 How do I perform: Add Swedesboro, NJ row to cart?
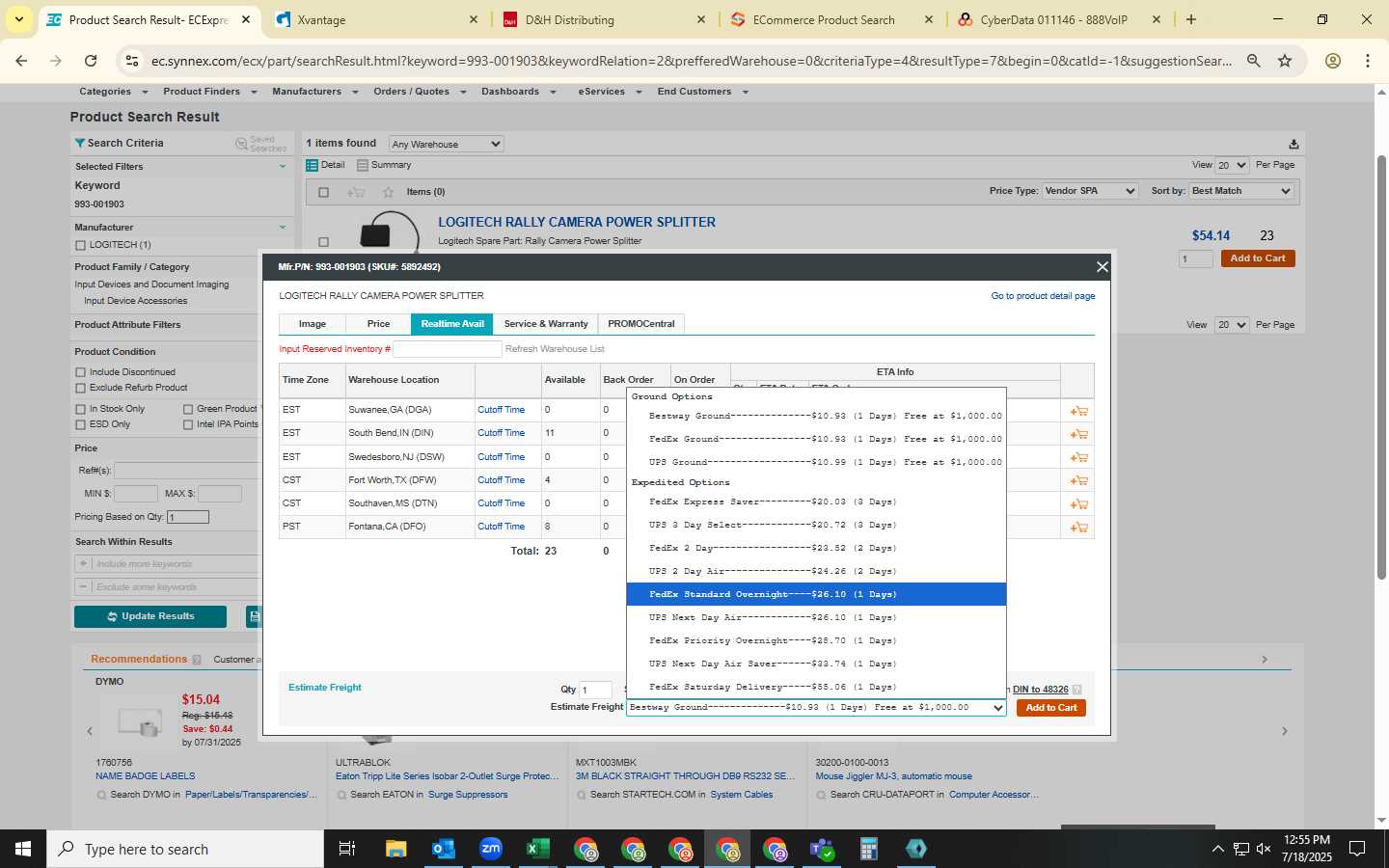tap(1078, 457)
